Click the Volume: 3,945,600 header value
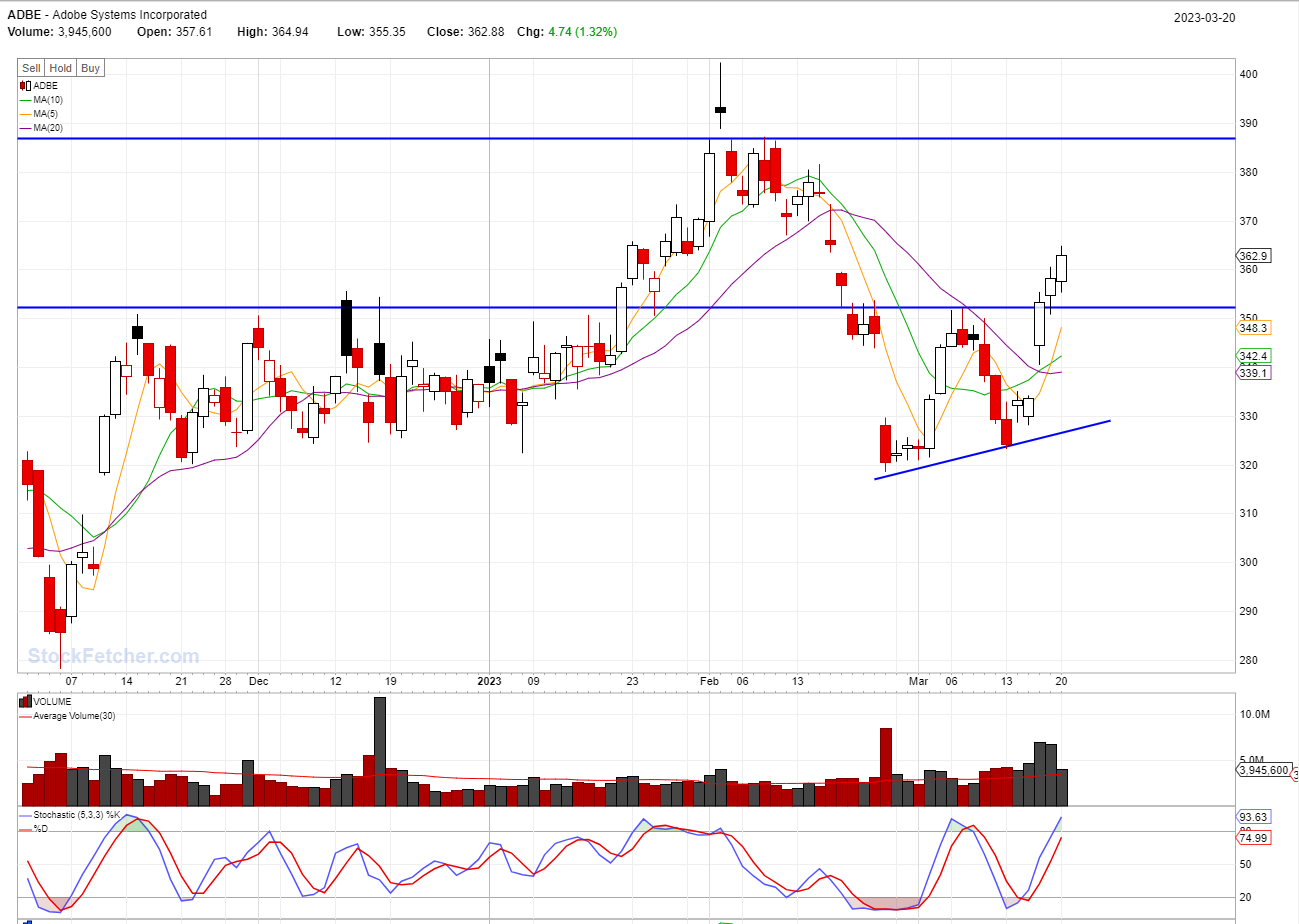 (60, 32)
